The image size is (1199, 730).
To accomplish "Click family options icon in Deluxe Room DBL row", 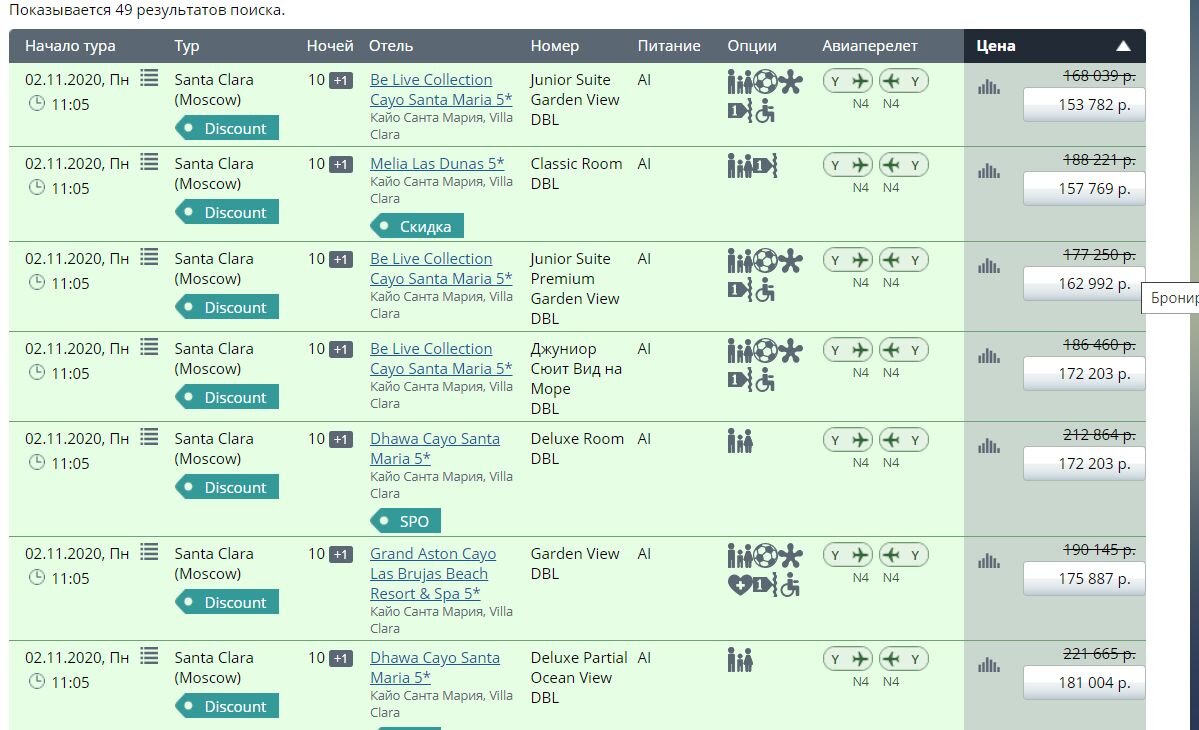I will [x=740, y=440].
